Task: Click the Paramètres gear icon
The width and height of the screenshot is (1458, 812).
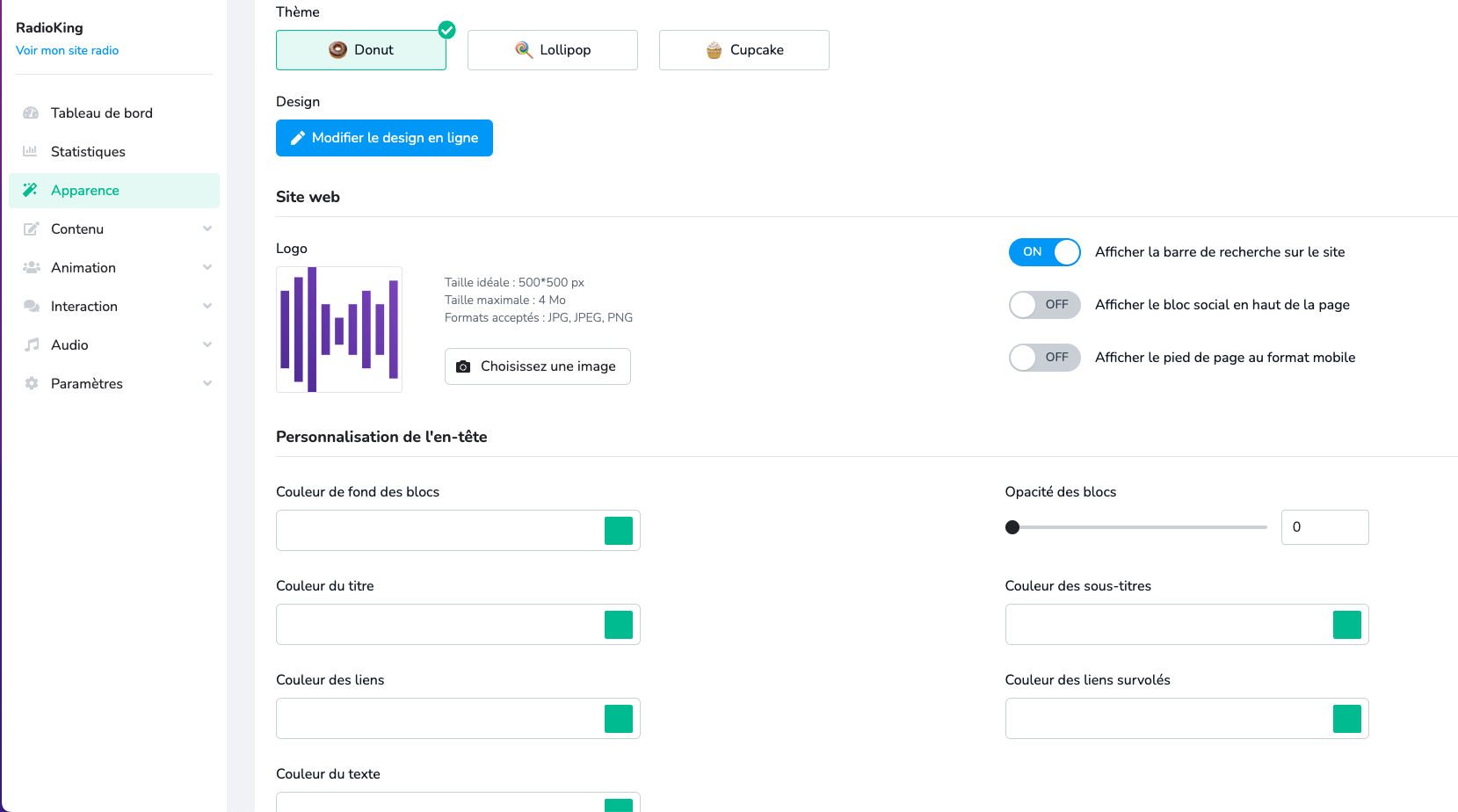Action: [31, 383]
